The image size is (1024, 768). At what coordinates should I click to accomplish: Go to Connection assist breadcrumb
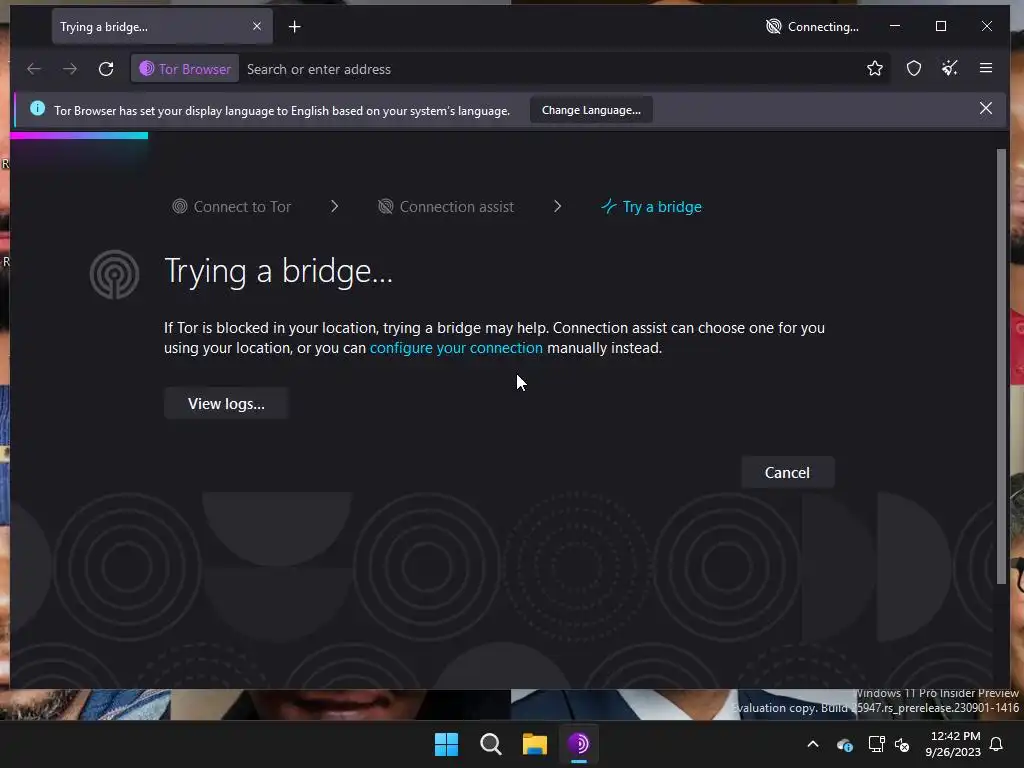(446, 206)
